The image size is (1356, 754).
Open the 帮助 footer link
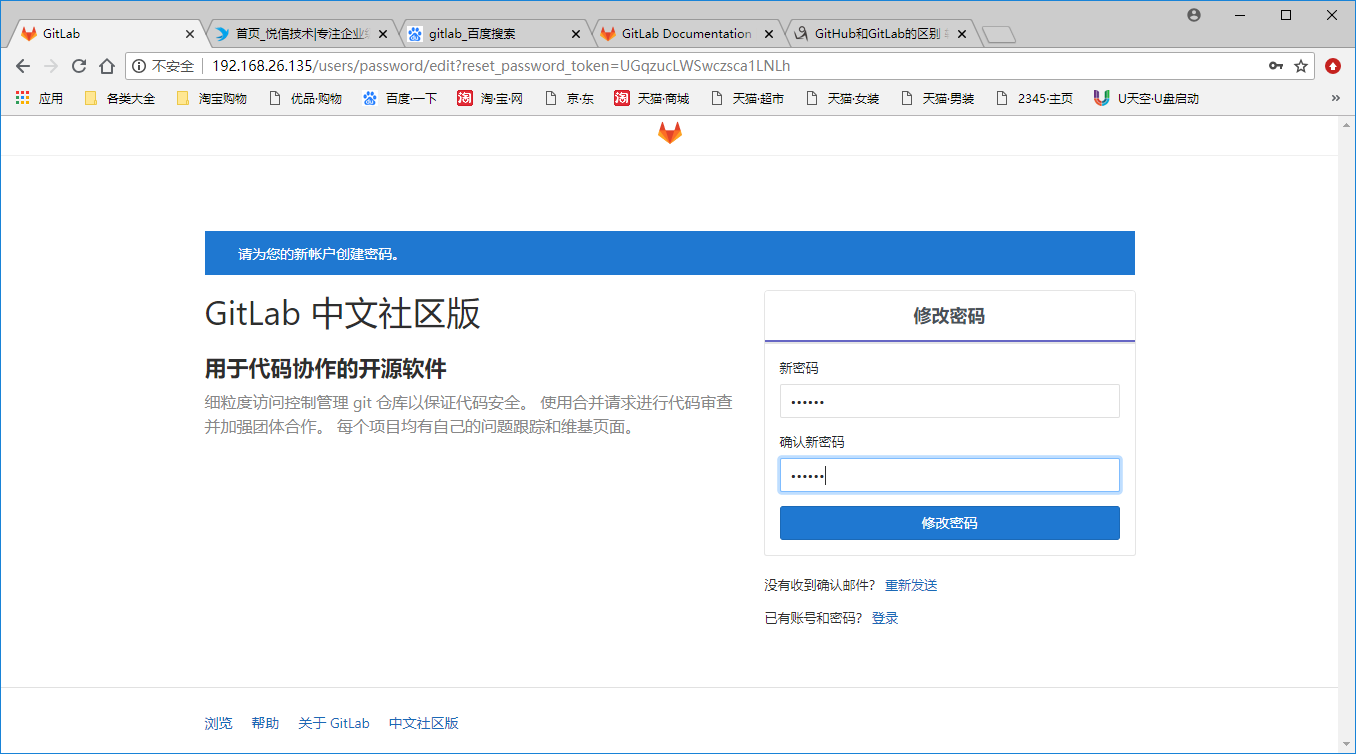coord(265,723)
